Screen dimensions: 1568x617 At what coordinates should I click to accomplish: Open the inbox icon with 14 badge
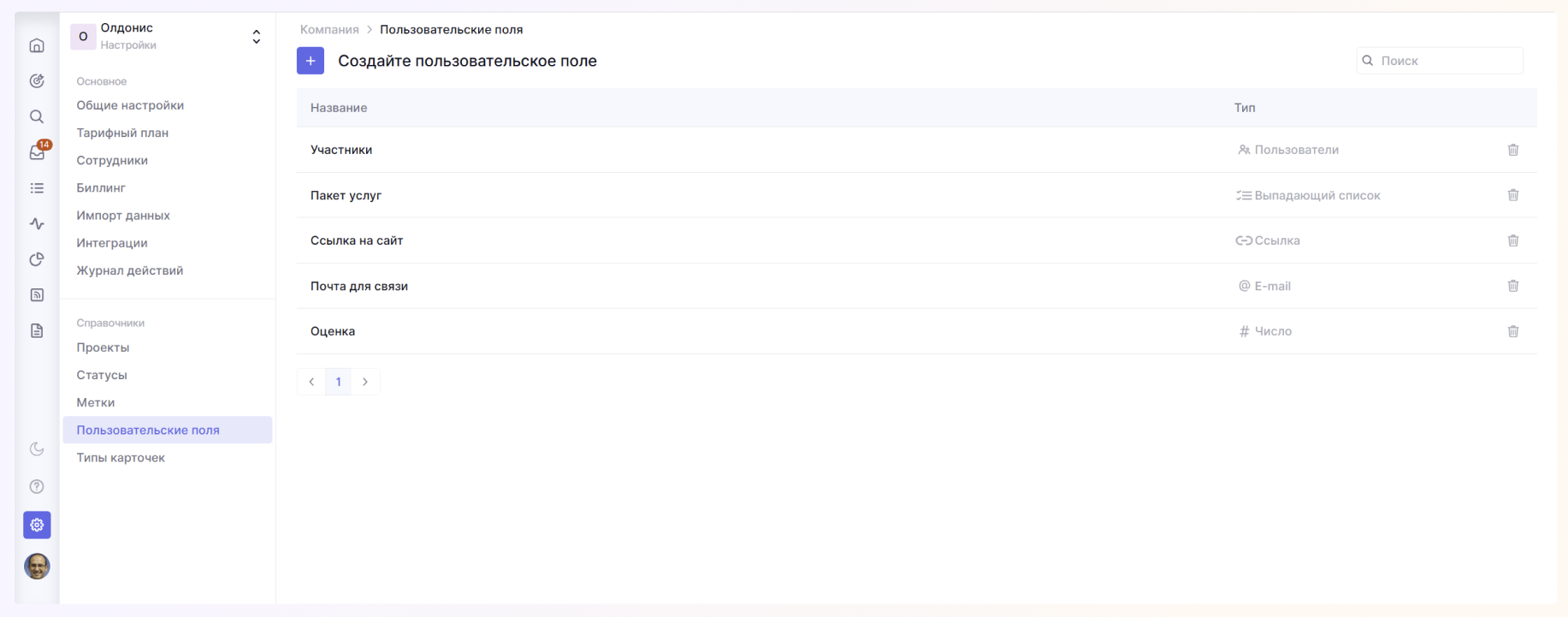point(37,152)
